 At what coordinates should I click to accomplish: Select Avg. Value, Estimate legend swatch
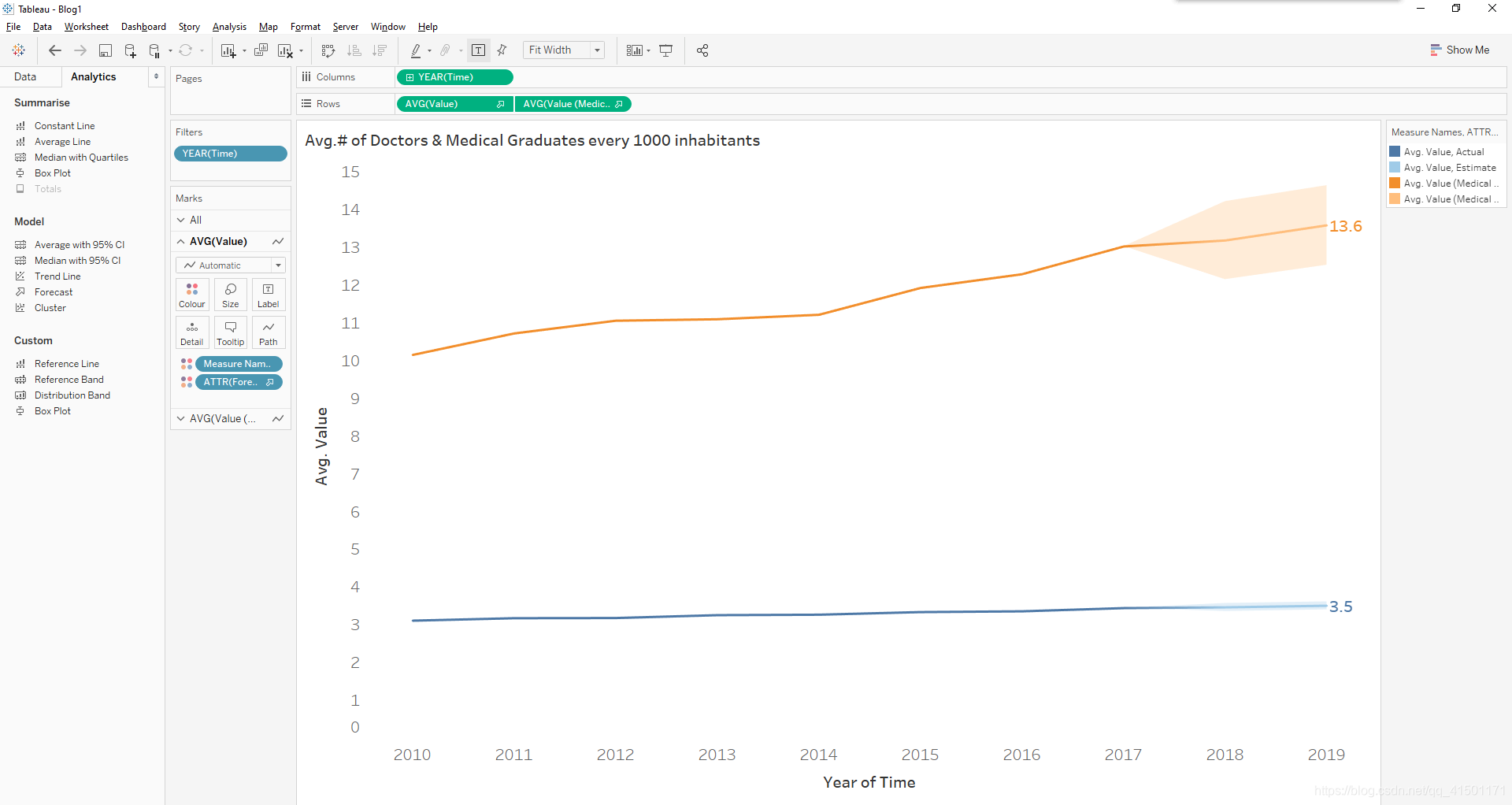pos(1395,168)
